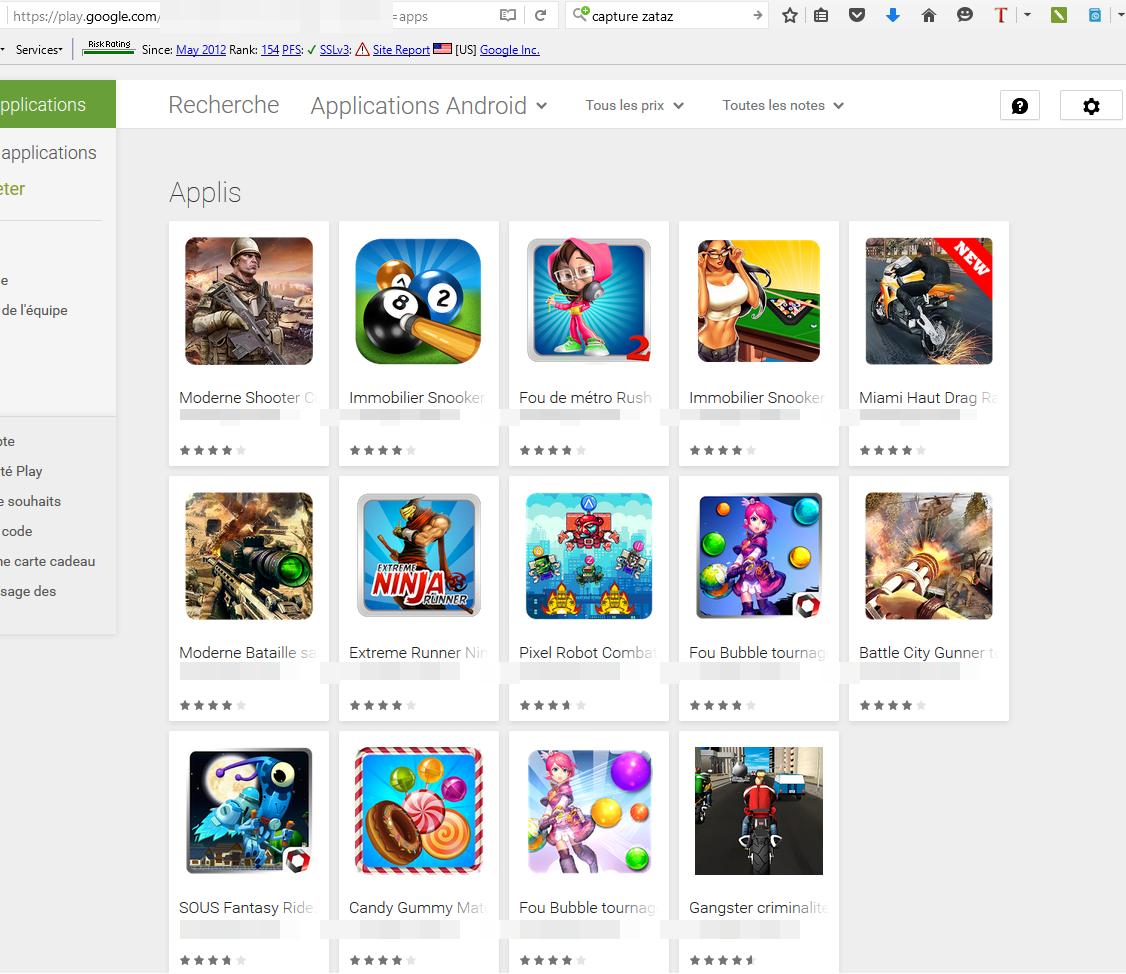
Task: Open the Site Report link
Action: click(x=401, y=50)
